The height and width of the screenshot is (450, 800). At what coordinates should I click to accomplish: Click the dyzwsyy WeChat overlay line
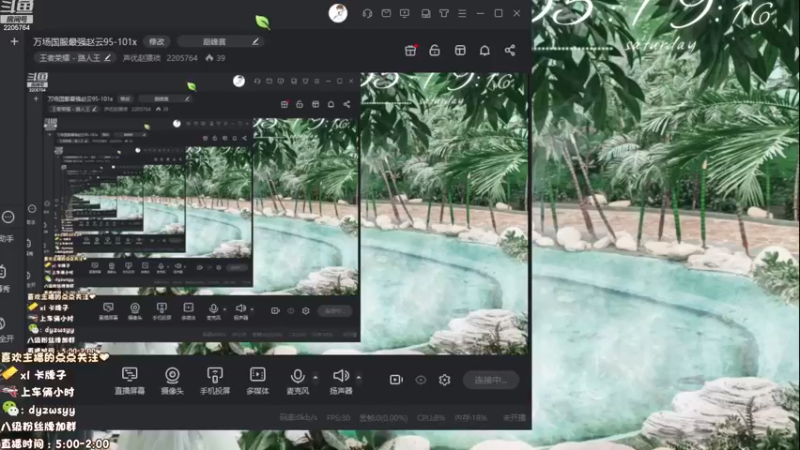[x=38, y=409]
